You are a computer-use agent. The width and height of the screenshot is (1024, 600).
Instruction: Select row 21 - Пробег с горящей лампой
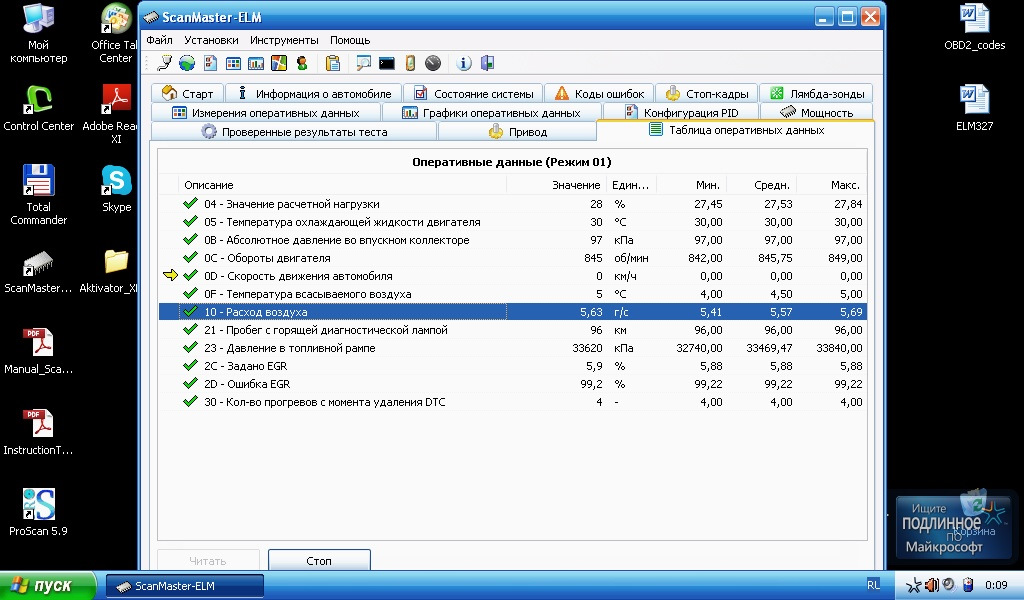pyautogui.click(x=513, y=330)
